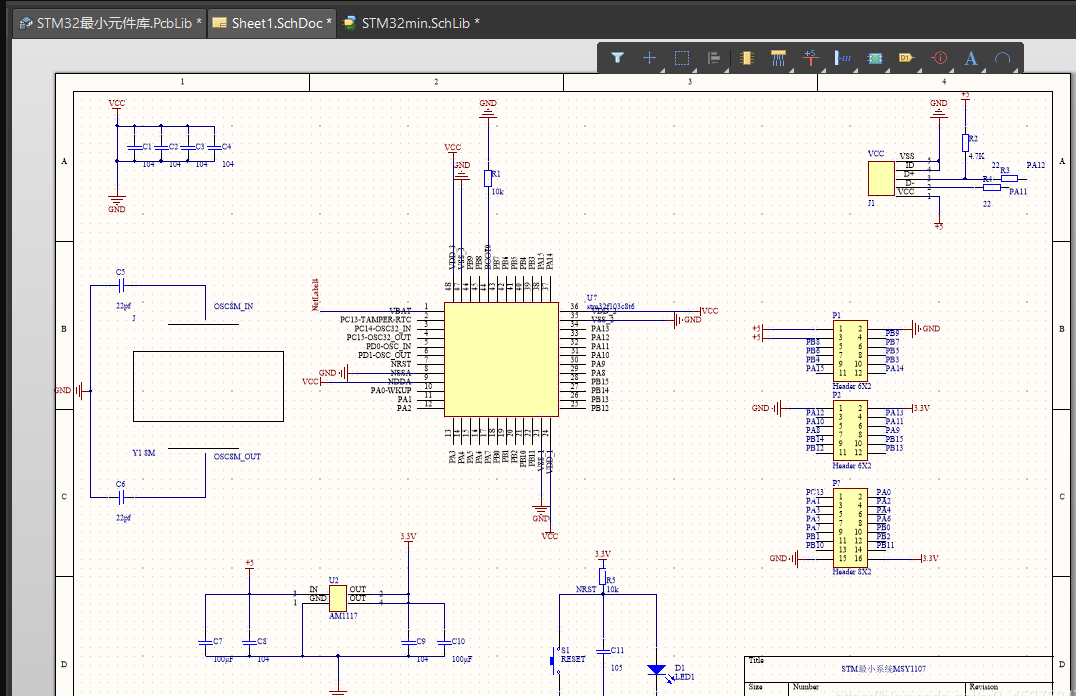Select the USB connector J1 body

click(881, 178)
